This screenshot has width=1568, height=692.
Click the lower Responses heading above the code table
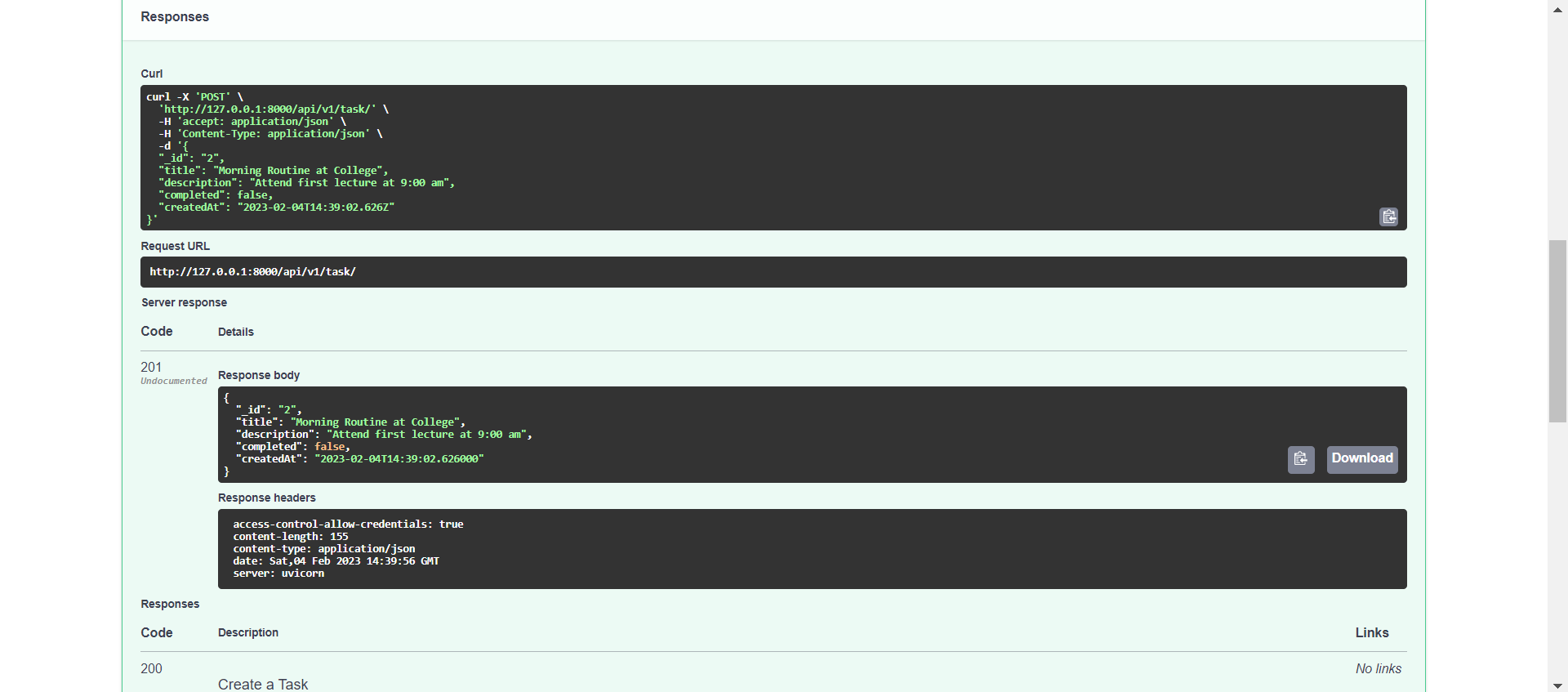(x=170, y=604)
